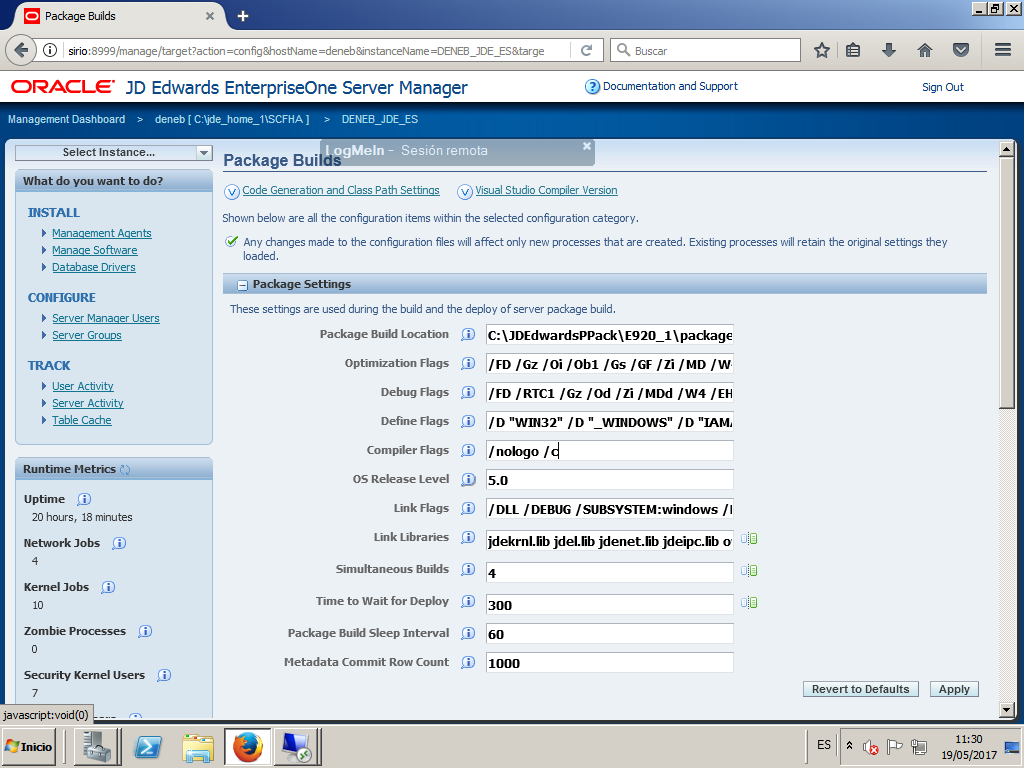Open Firefox bookmarks list icon
The height and width of the screenshot is (768, 1024).
tap(853, 50)
